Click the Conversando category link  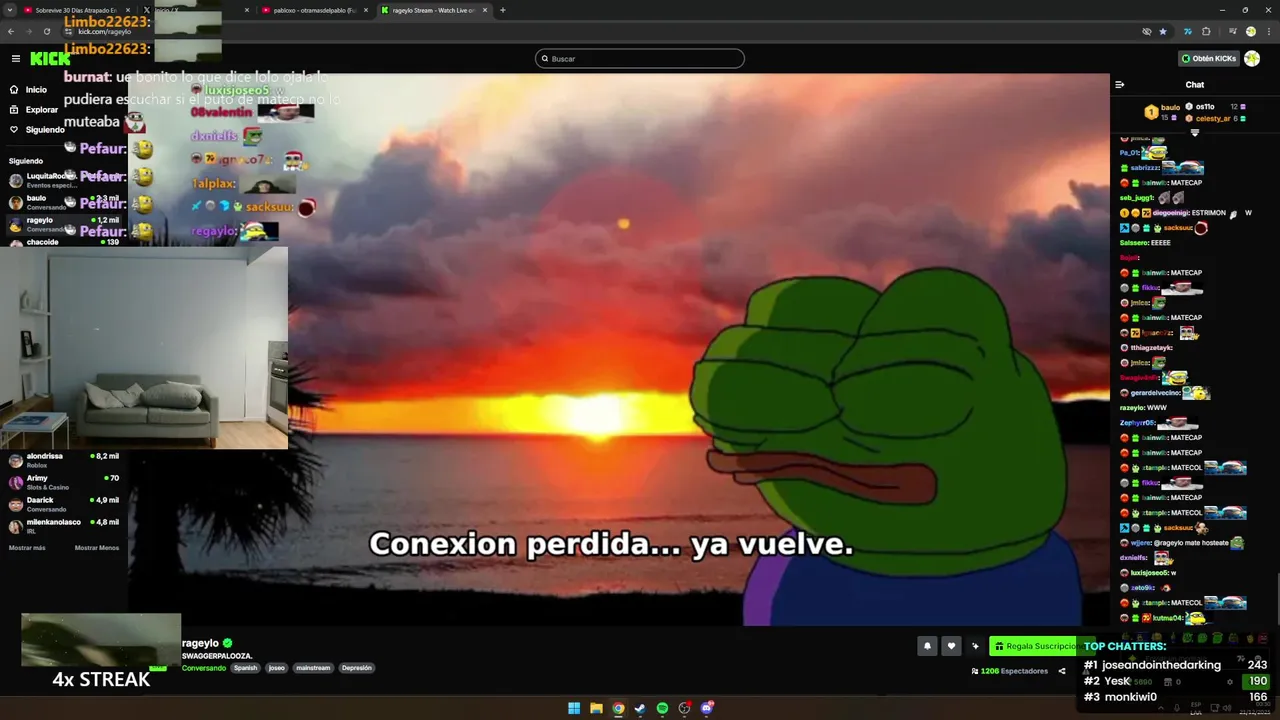pyautogui.click(x=203, y=668)
